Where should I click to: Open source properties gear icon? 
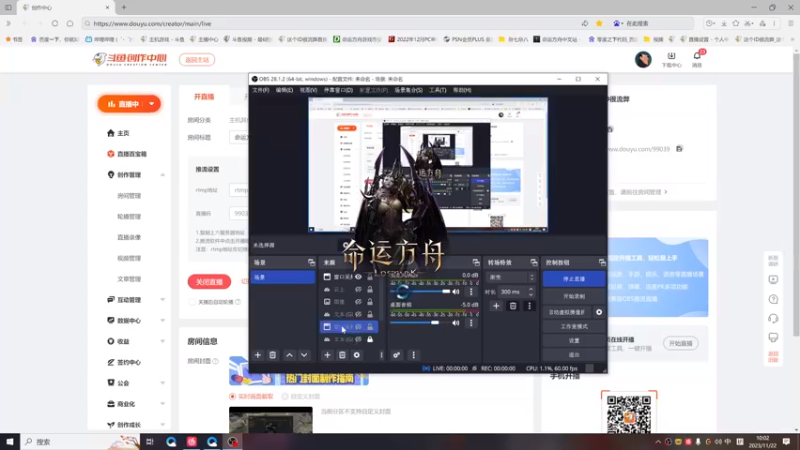coord(357,355)
